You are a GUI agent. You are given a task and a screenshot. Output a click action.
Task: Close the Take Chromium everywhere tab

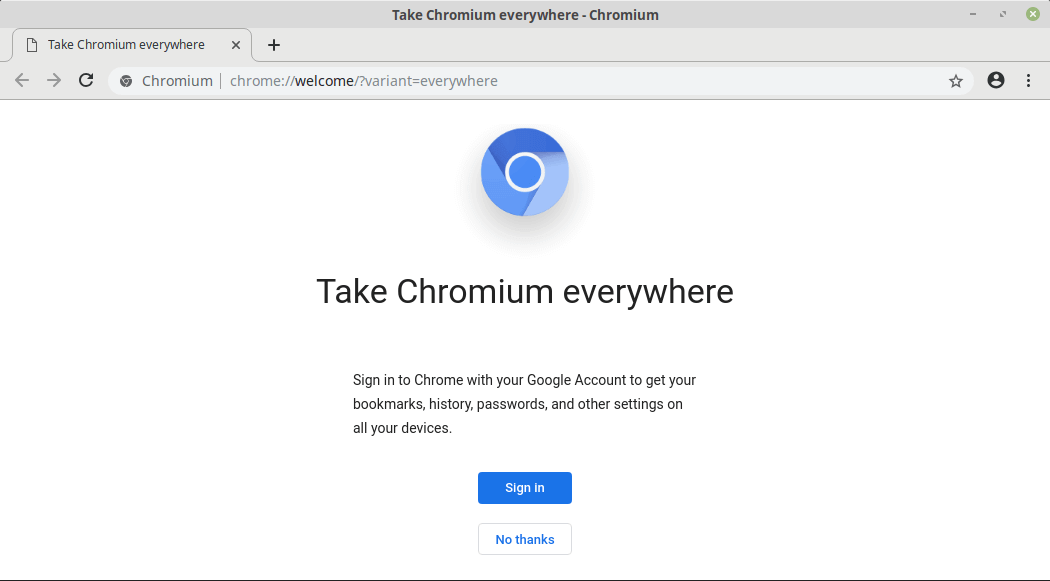pyautogui.click(x=236, y=45)
